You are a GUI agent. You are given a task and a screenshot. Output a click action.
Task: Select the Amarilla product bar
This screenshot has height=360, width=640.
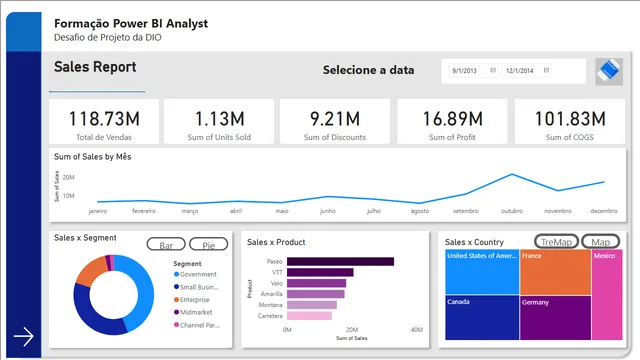pyautogui.click(x=316, y=294)
